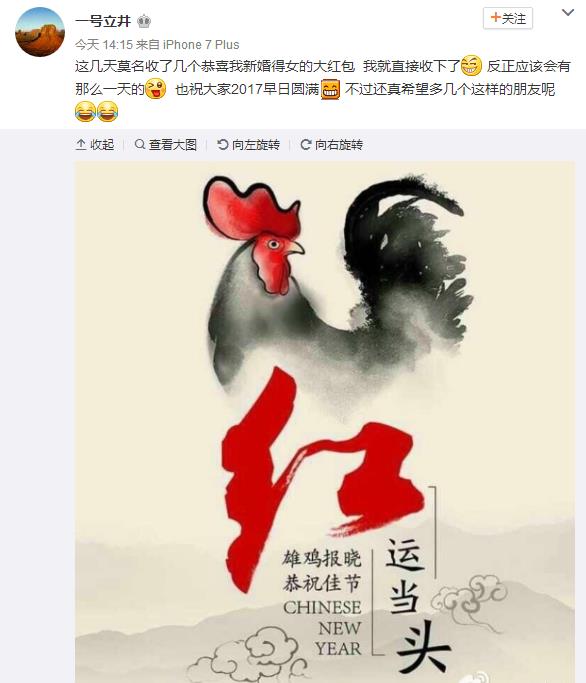Collapse the image with 收起
Image resolution: width=586 pixels, height=683 pixels.
(95, 145)
